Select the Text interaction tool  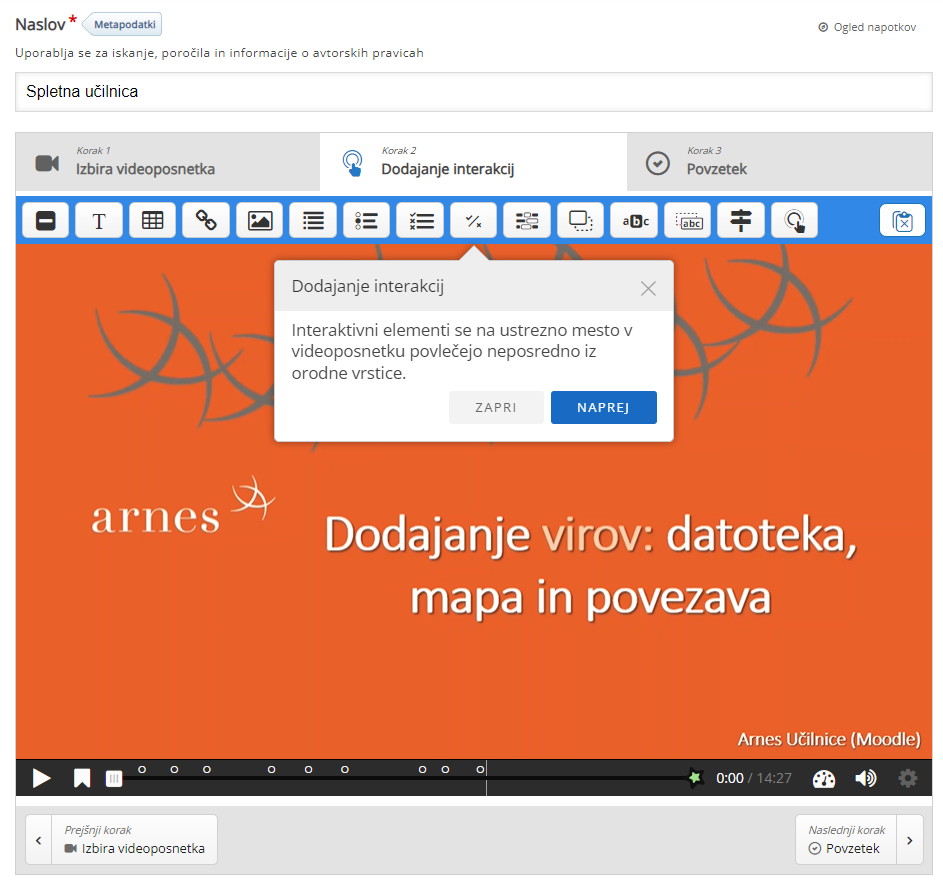click(99, 221)
